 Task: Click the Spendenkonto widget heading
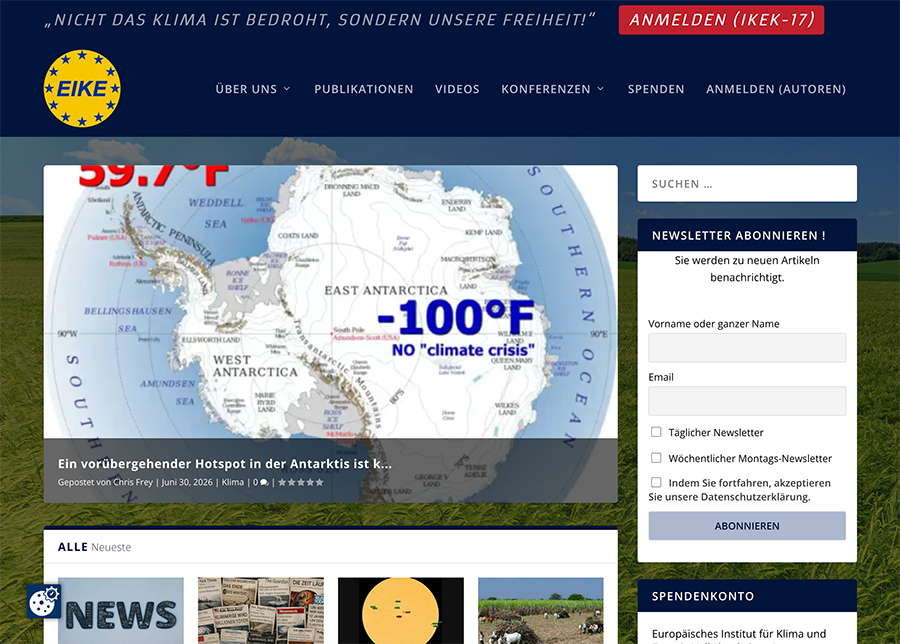(x=703, y=596)
